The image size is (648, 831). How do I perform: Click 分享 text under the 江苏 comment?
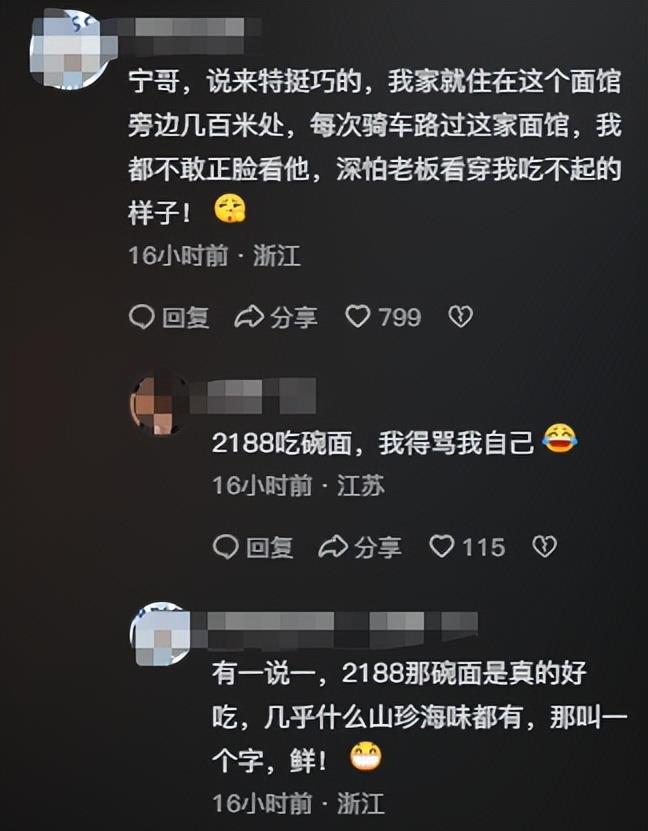[x=377, y=547]
